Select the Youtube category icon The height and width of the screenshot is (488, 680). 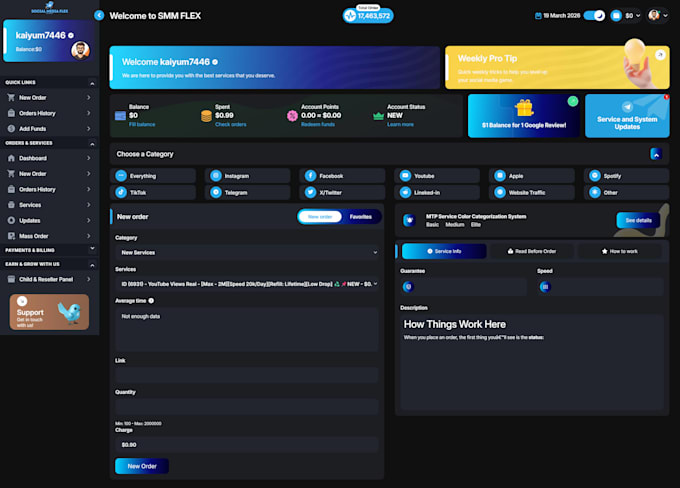405,176
